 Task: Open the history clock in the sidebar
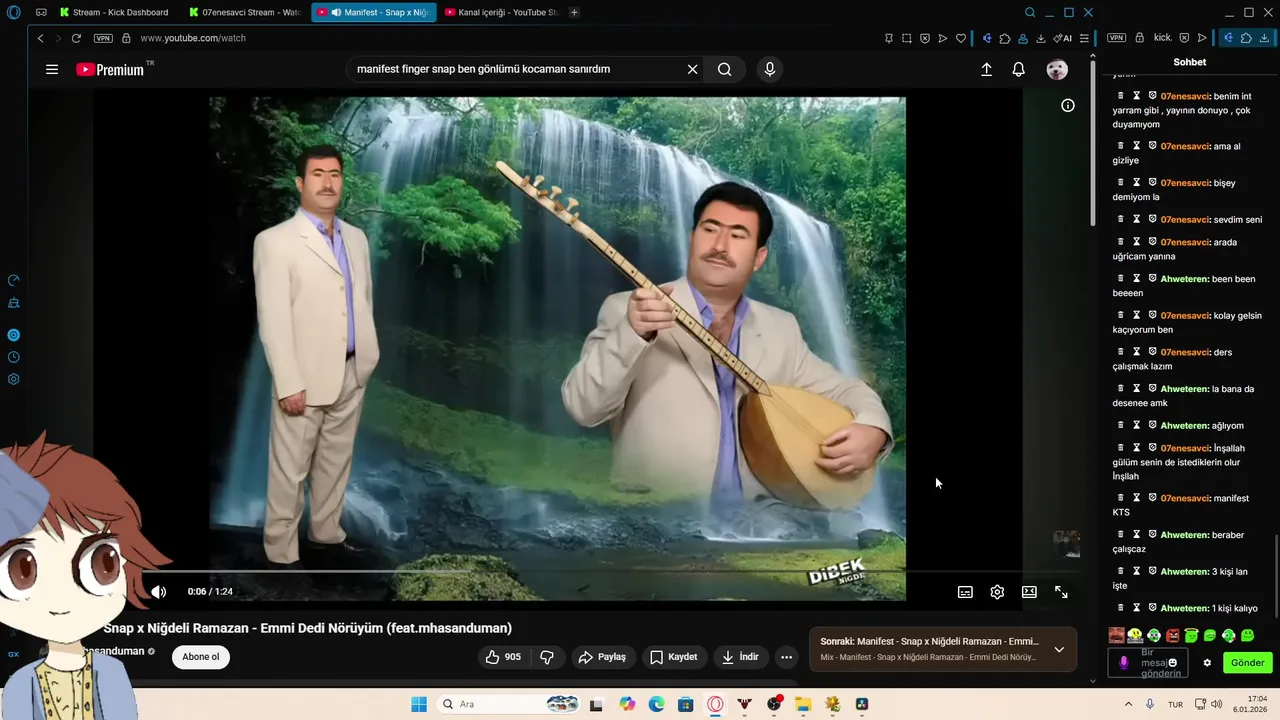[14, 357]
